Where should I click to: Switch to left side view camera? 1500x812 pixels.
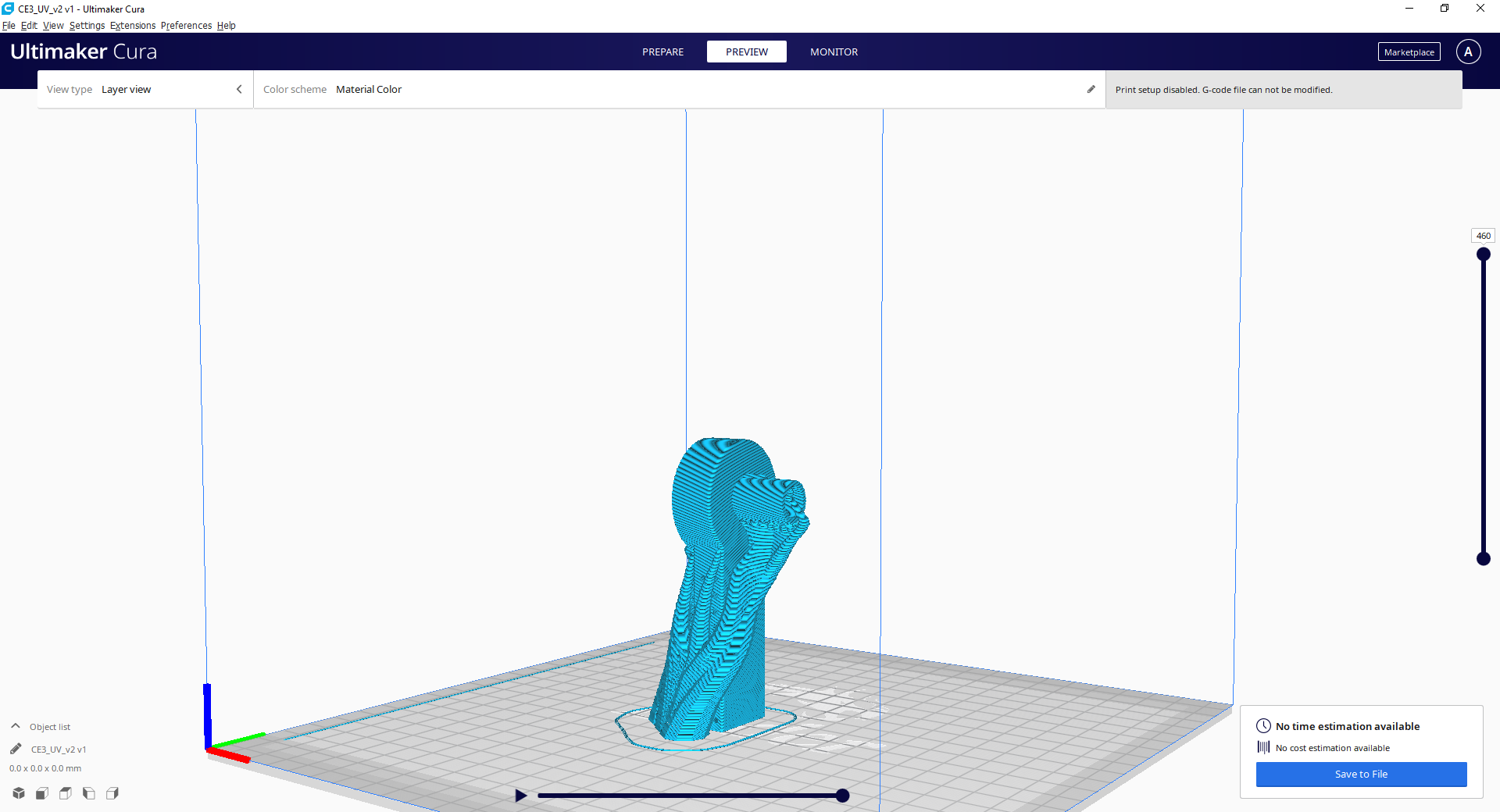[x=89, y=793]
